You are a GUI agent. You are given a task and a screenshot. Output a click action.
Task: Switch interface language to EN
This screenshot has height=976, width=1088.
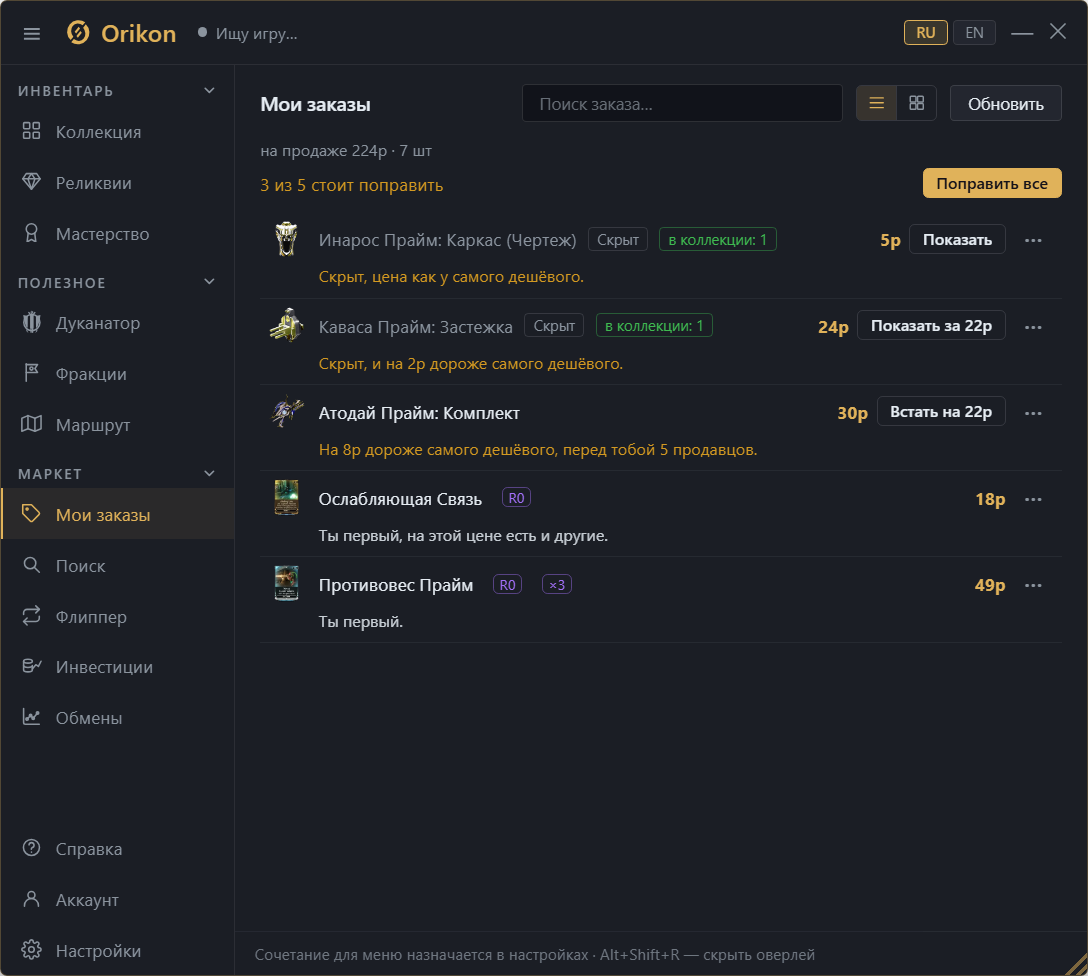(974, 33)
